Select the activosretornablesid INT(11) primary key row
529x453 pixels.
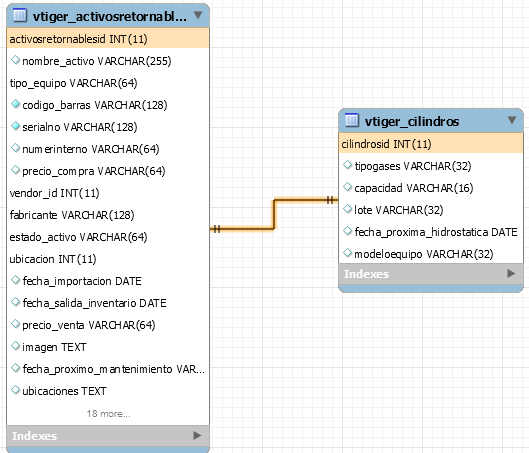pyautogui.click(x=108, y=39)
